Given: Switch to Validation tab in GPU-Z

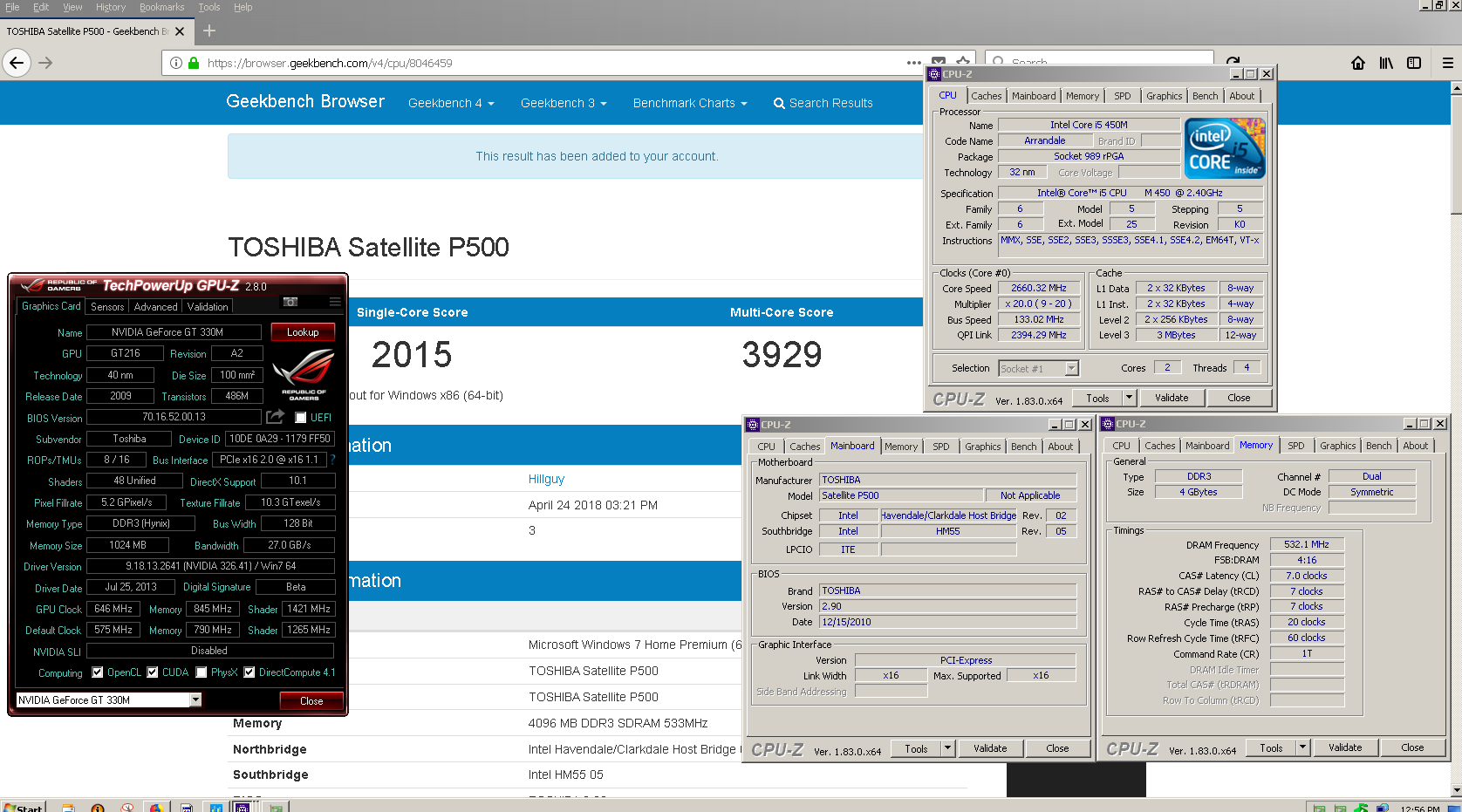Looking at the screenshot, I should click(208, 307).
